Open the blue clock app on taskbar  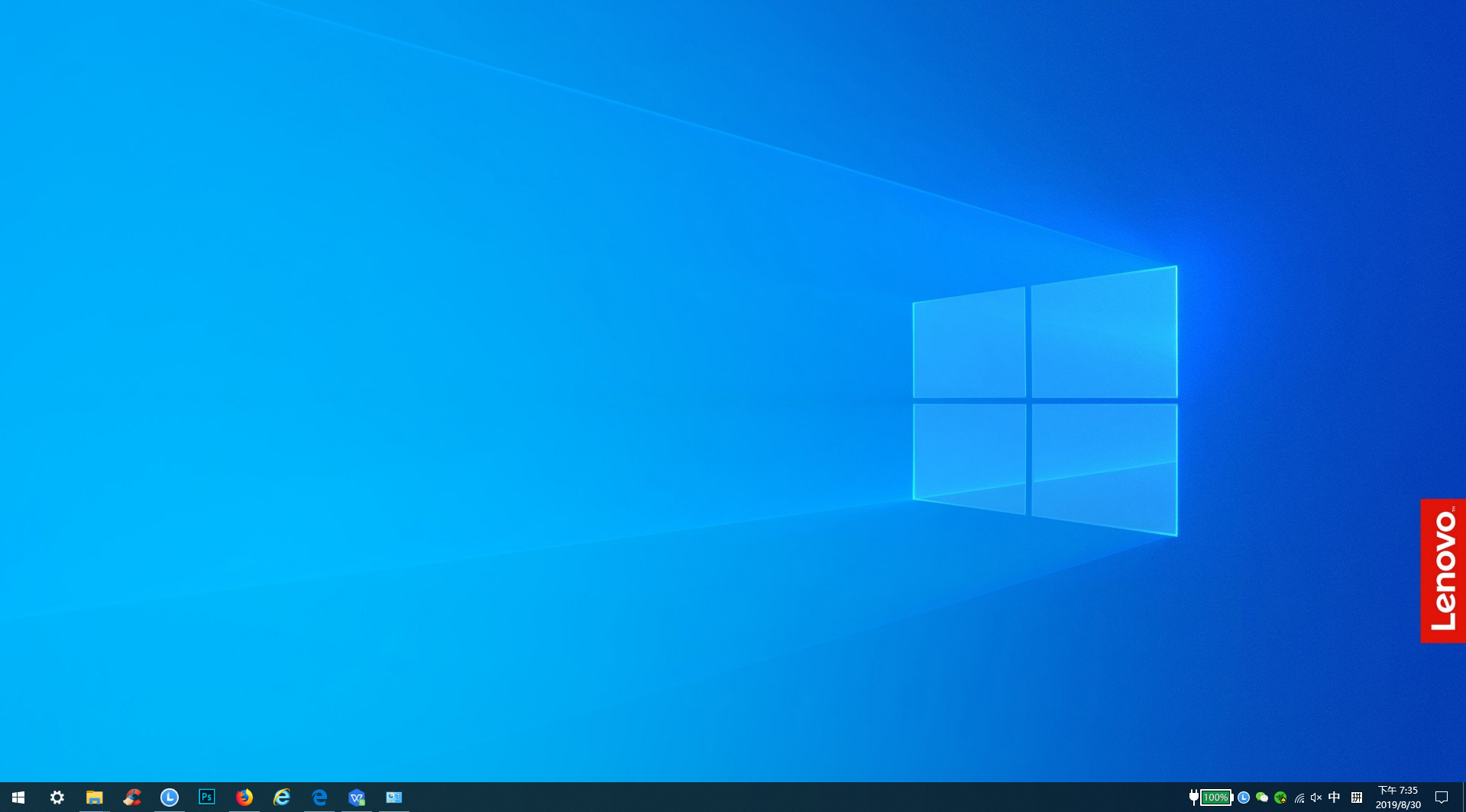point(169,797)
